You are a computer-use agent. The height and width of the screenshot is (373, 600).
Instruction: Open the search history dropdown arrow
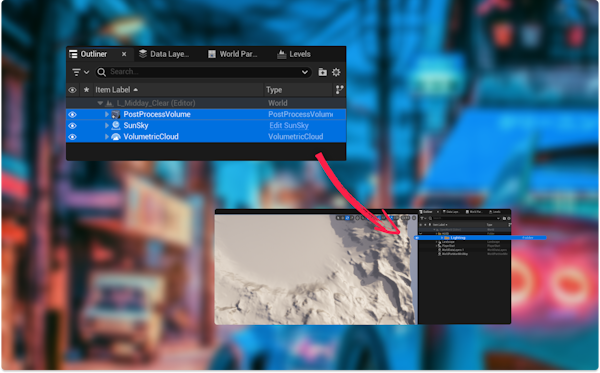click(305, 72)
